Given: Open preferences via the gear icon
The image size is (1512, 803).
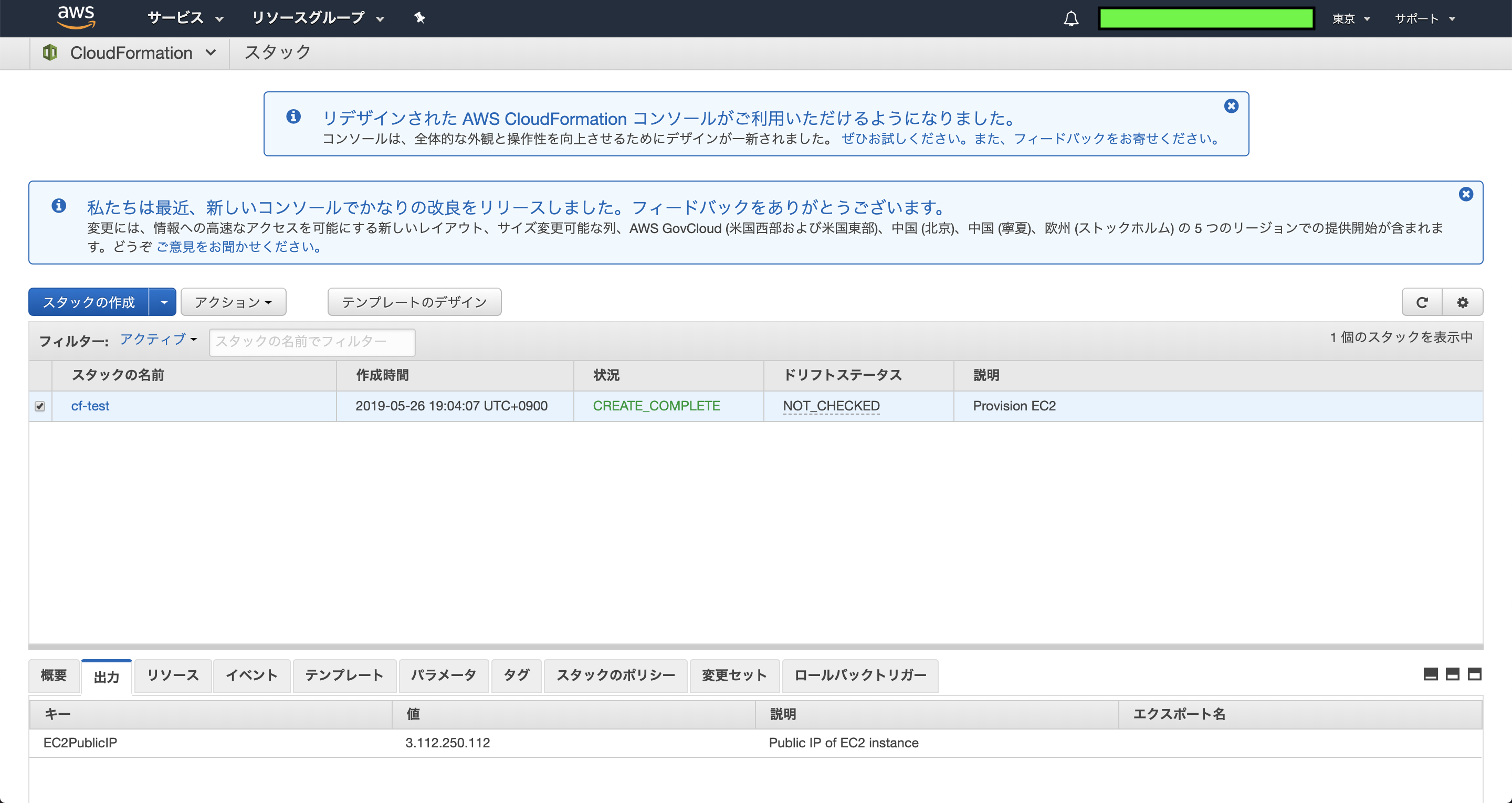Looking at the screenshot, I should [x=1463, y=302].
